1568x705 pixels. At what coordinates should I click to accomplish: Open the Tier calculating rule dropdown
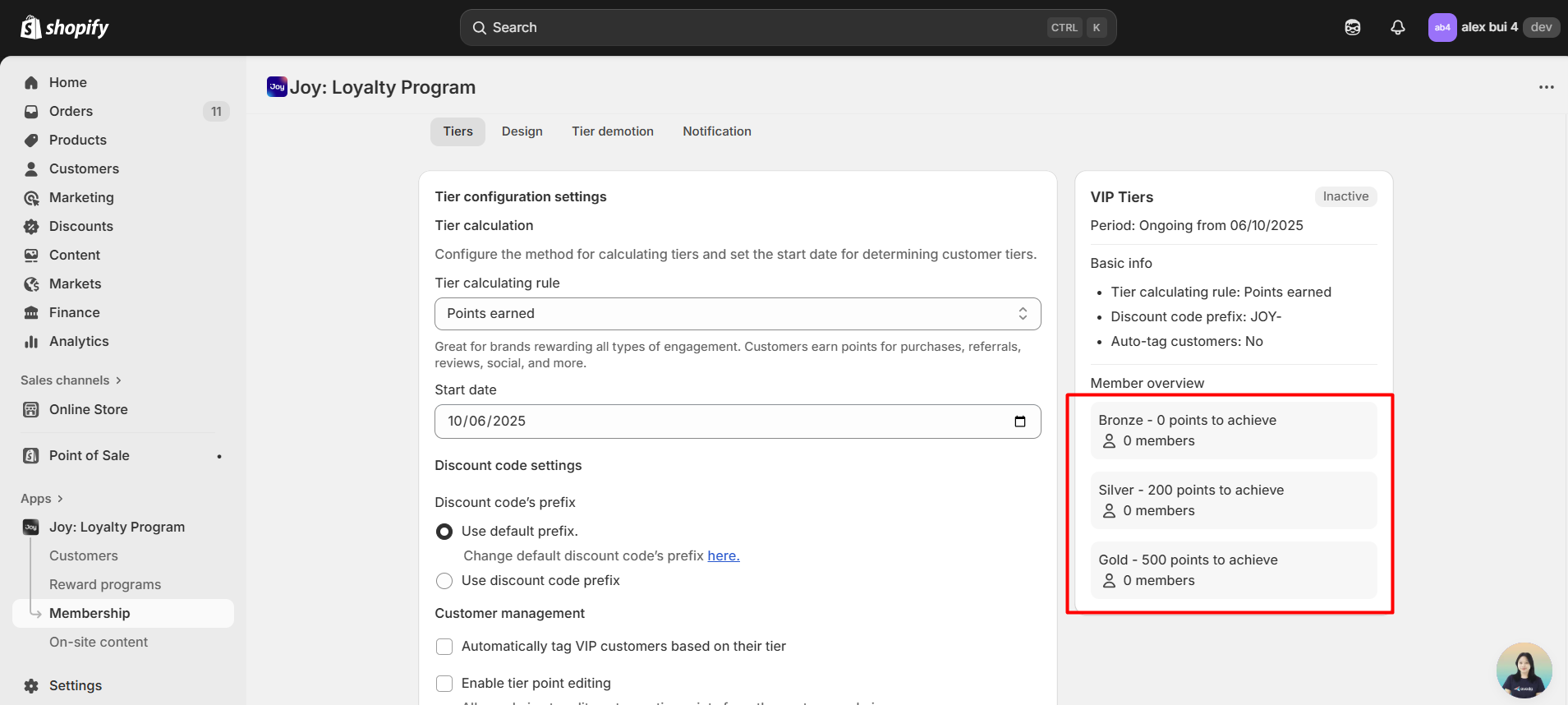tap(737, 314)
